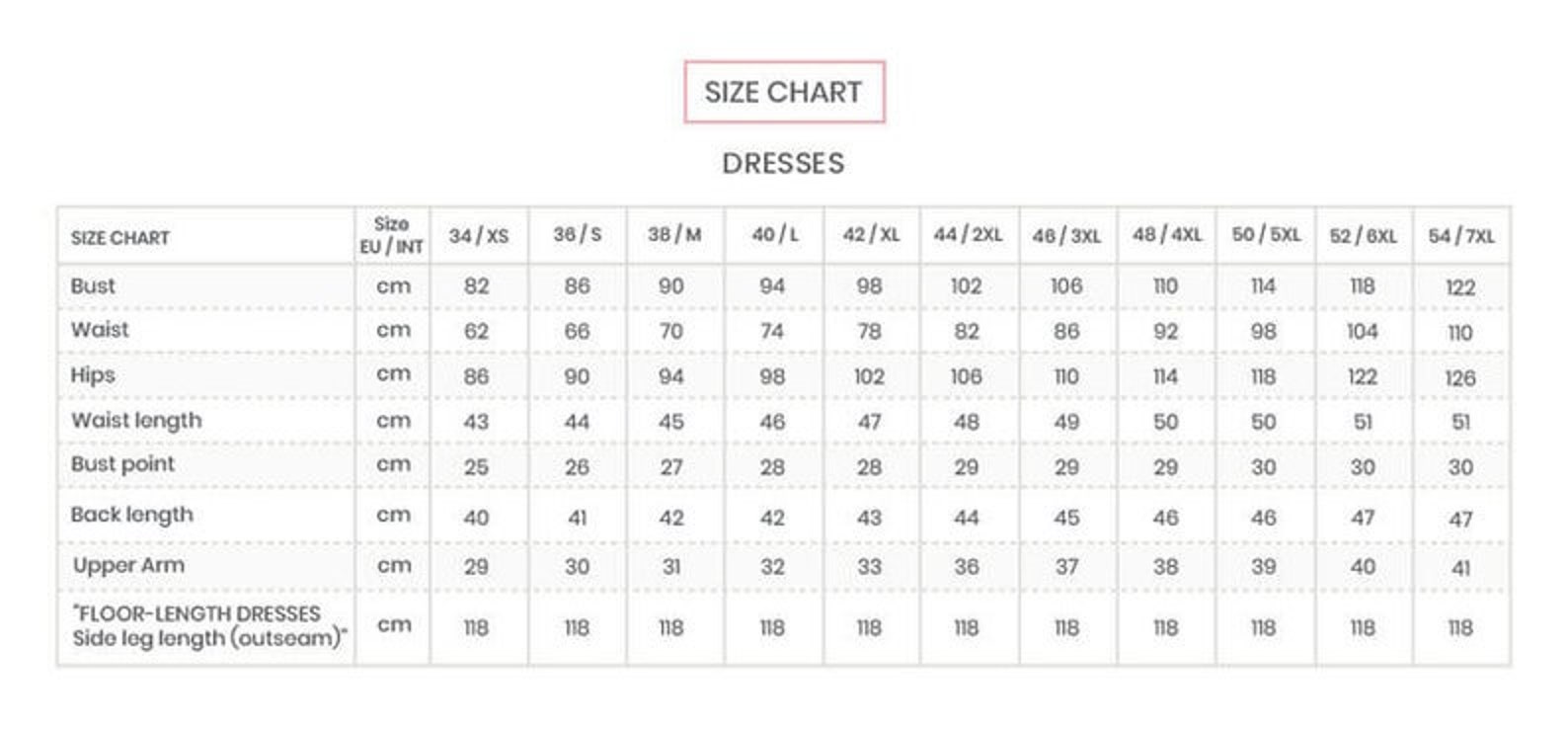Screen dimensions: 1568x729
Task: Click Bust value 82 for size XS
Action: coord(476,286)
